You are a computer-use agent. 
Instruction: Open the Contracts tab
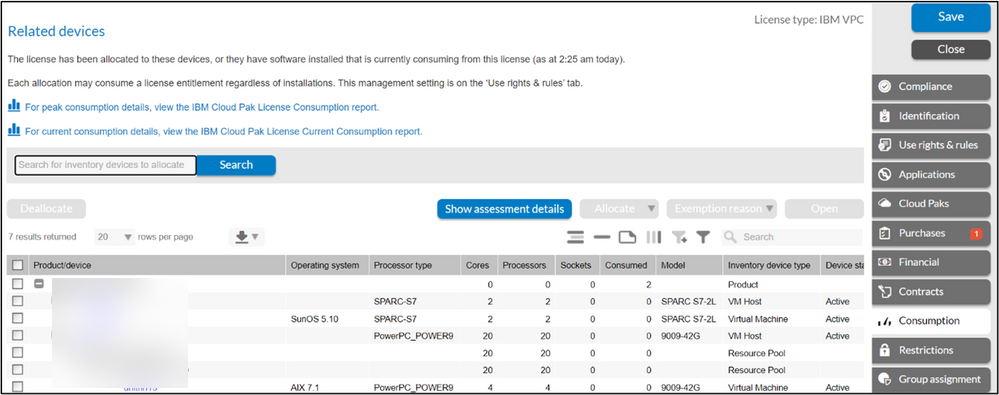tap(931, 292)
